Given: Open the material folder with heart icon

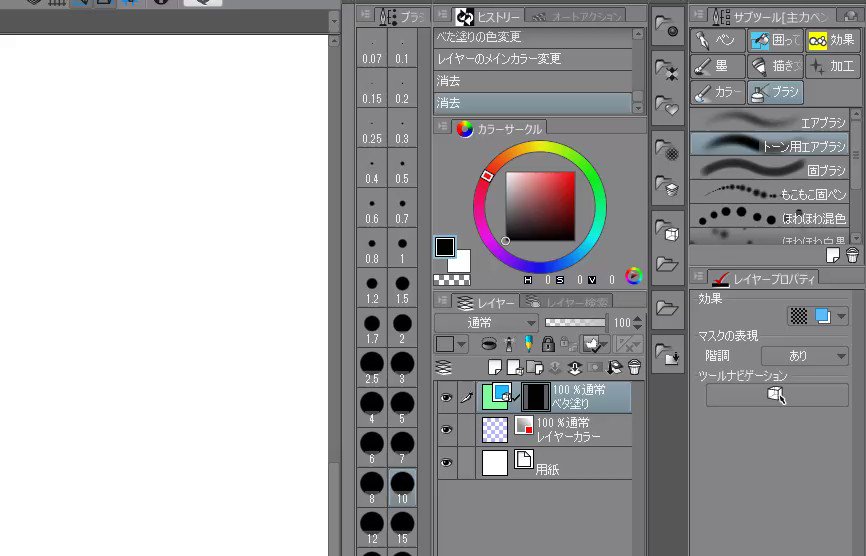Looking at the screenshot, I should tap(667, 105).
